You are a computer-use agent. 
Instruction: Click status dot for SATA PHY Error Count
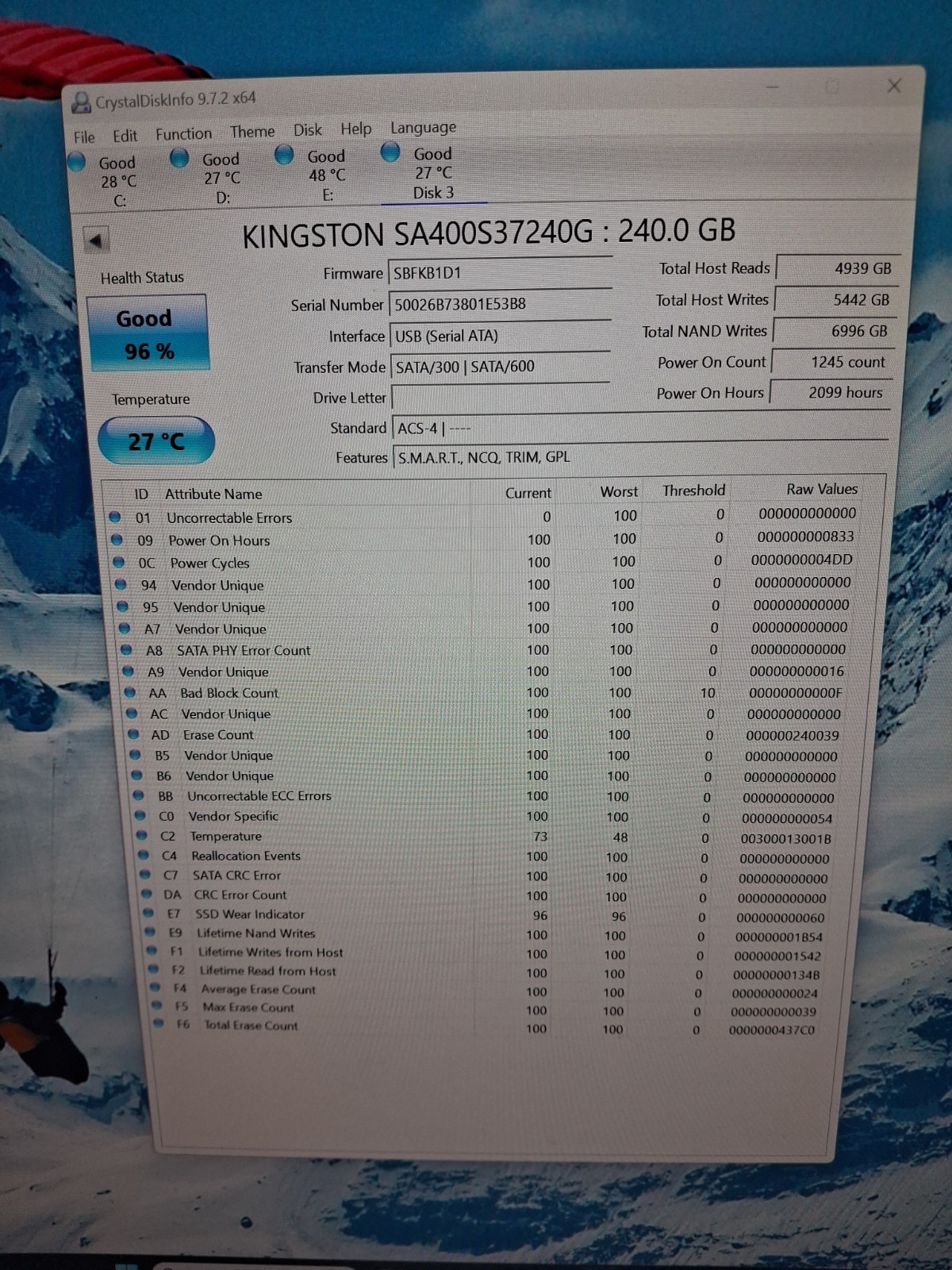[x=126, y=649]
